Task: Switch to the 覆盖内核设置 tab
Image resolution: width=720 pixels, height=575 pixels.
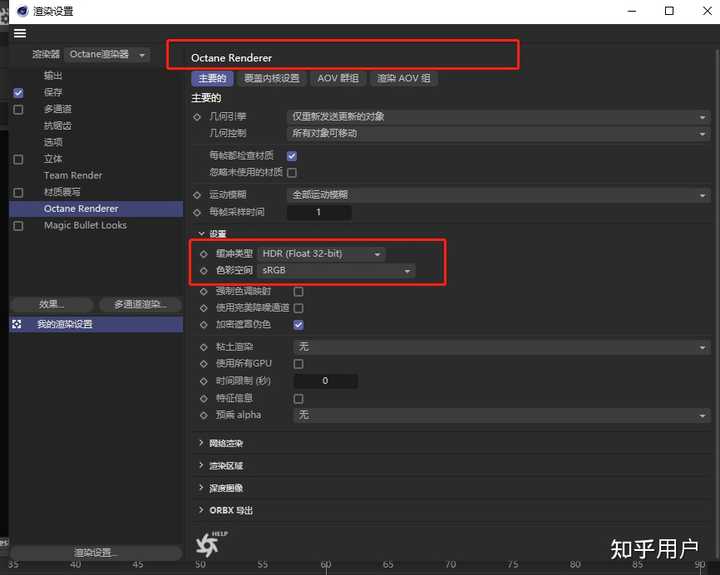Action: point(272,79)
